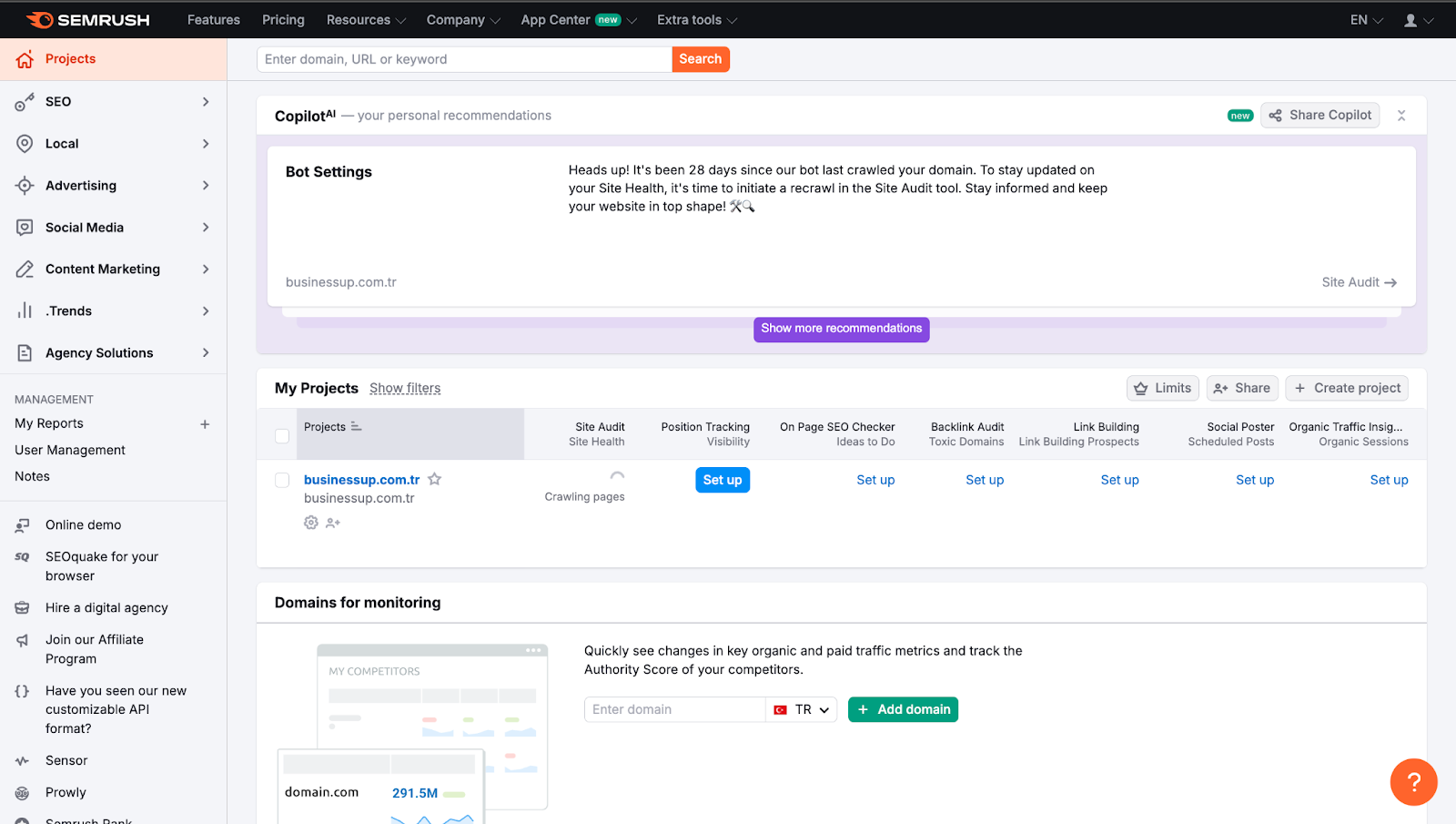Click the Social Media chat icon
Screen dimensions: 1456x824
pos(25,228)
